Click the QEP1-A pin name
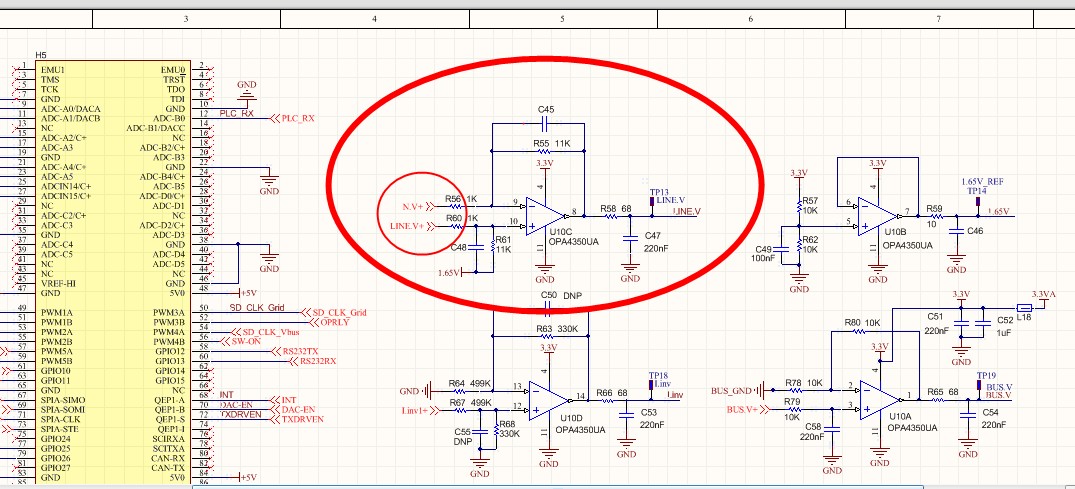The height and width of the screenshot is (489, 1075). click(x=169, y=399)
